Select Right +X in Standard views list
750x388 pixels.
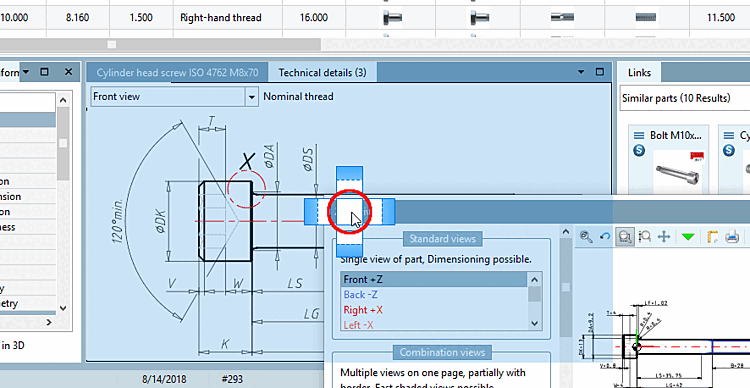(x=363, y=310)
